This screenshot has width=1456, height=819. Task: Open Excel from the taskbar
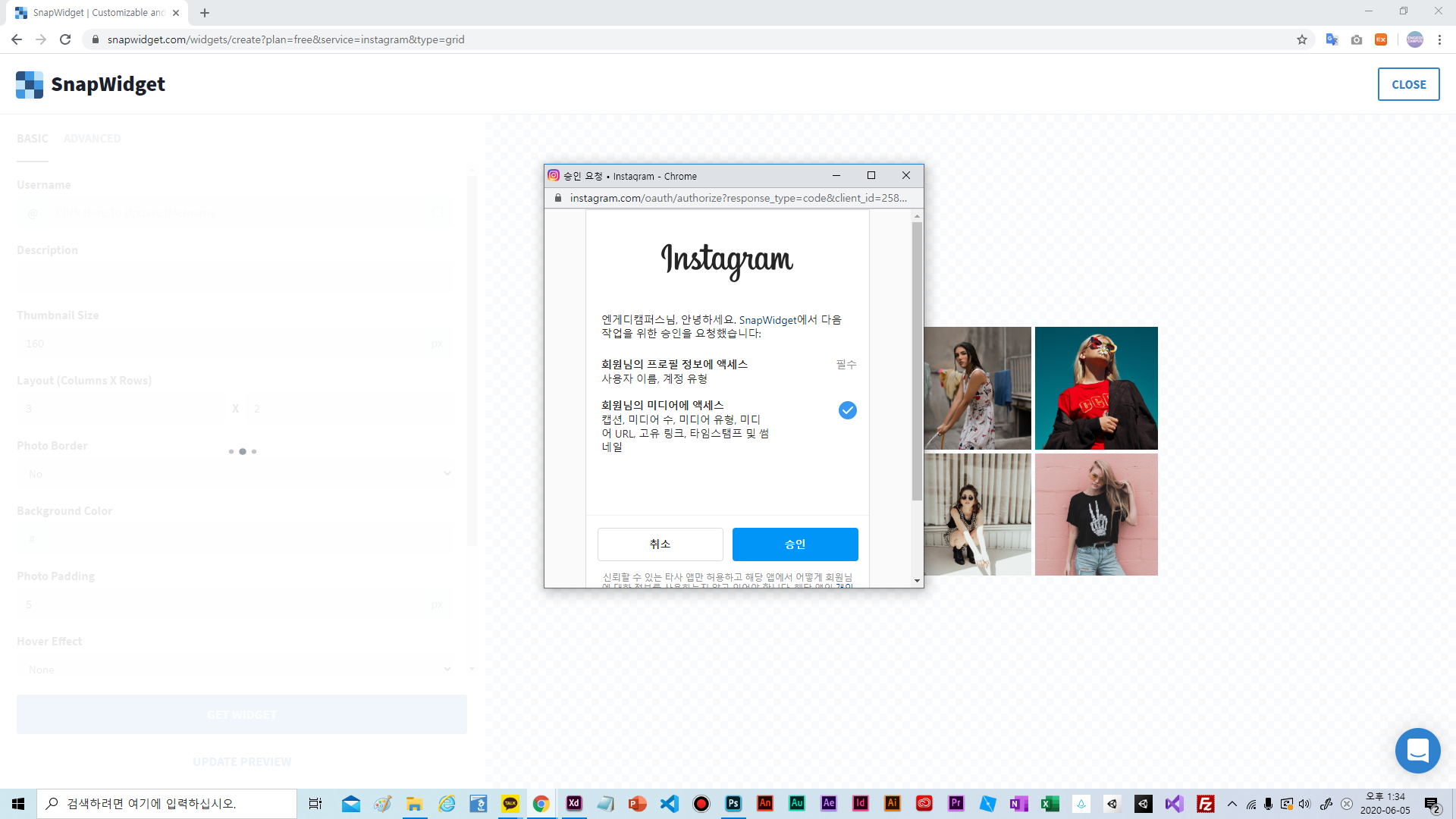tap(1051, 804)
